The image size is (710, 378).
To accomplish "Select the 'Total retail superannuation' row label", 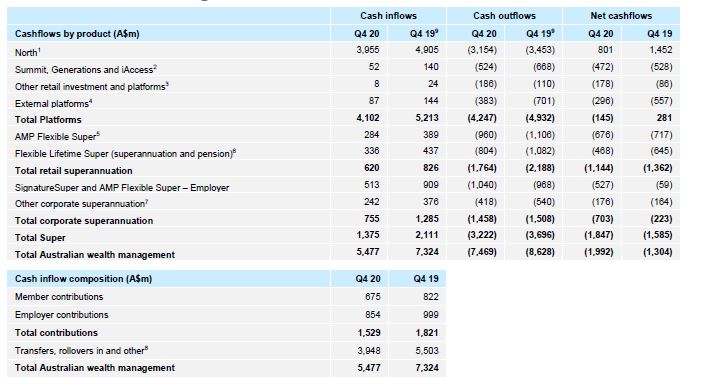I will (x=74, y=171).
